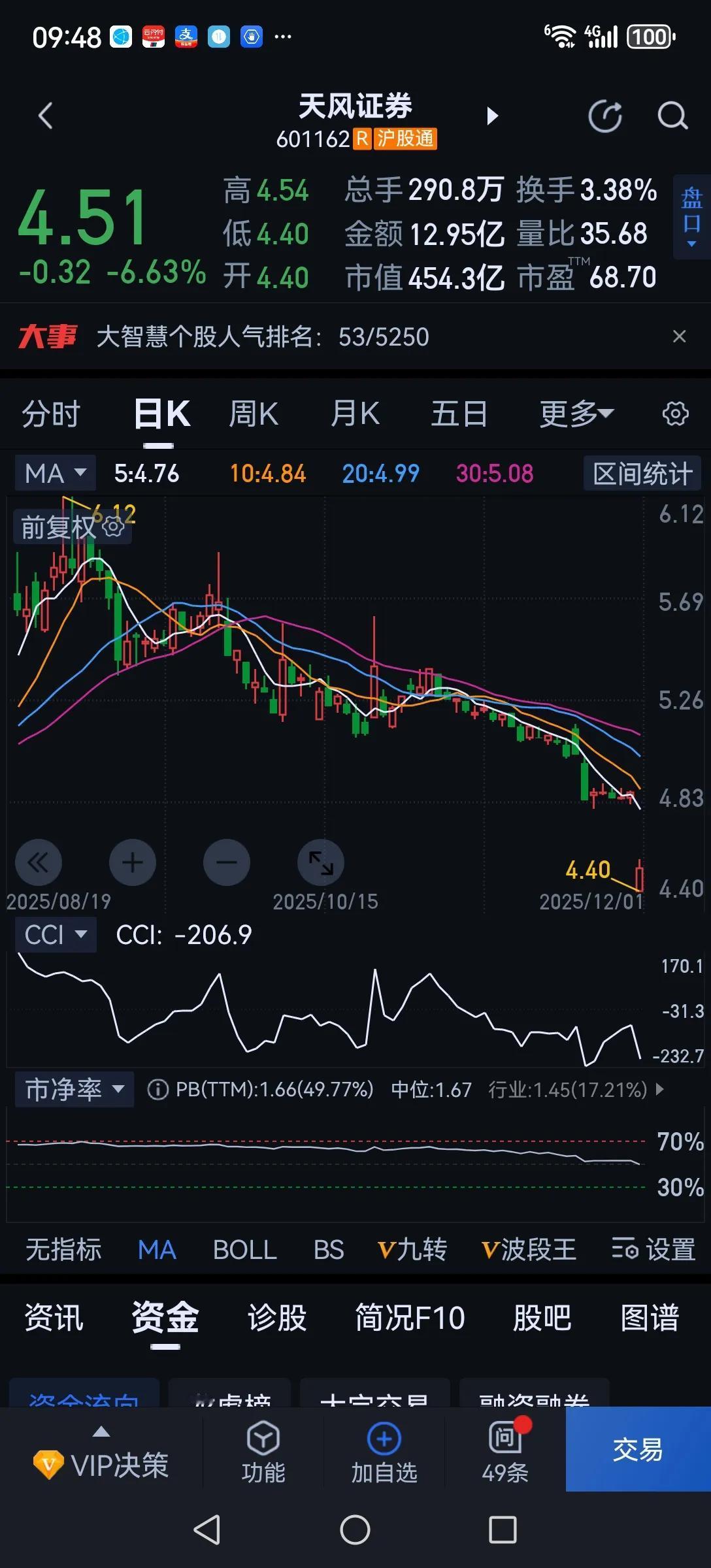Image resolution: width=711 pixels, height=1568 pixels.
Task: Zoom out the K-line chart
Action: [x=227, y=862]
